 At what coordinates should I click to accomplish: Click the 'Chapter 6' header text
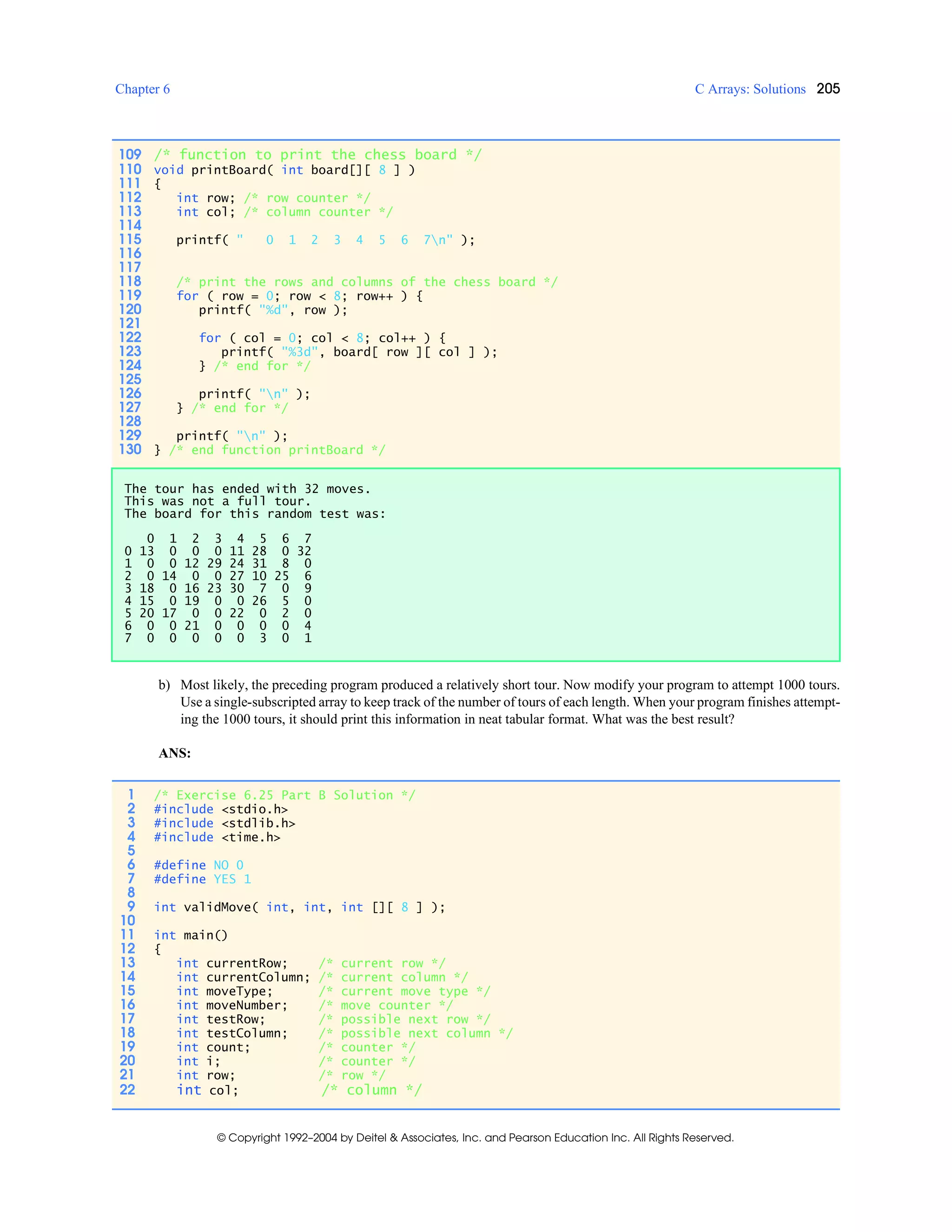tap(142, 89)
